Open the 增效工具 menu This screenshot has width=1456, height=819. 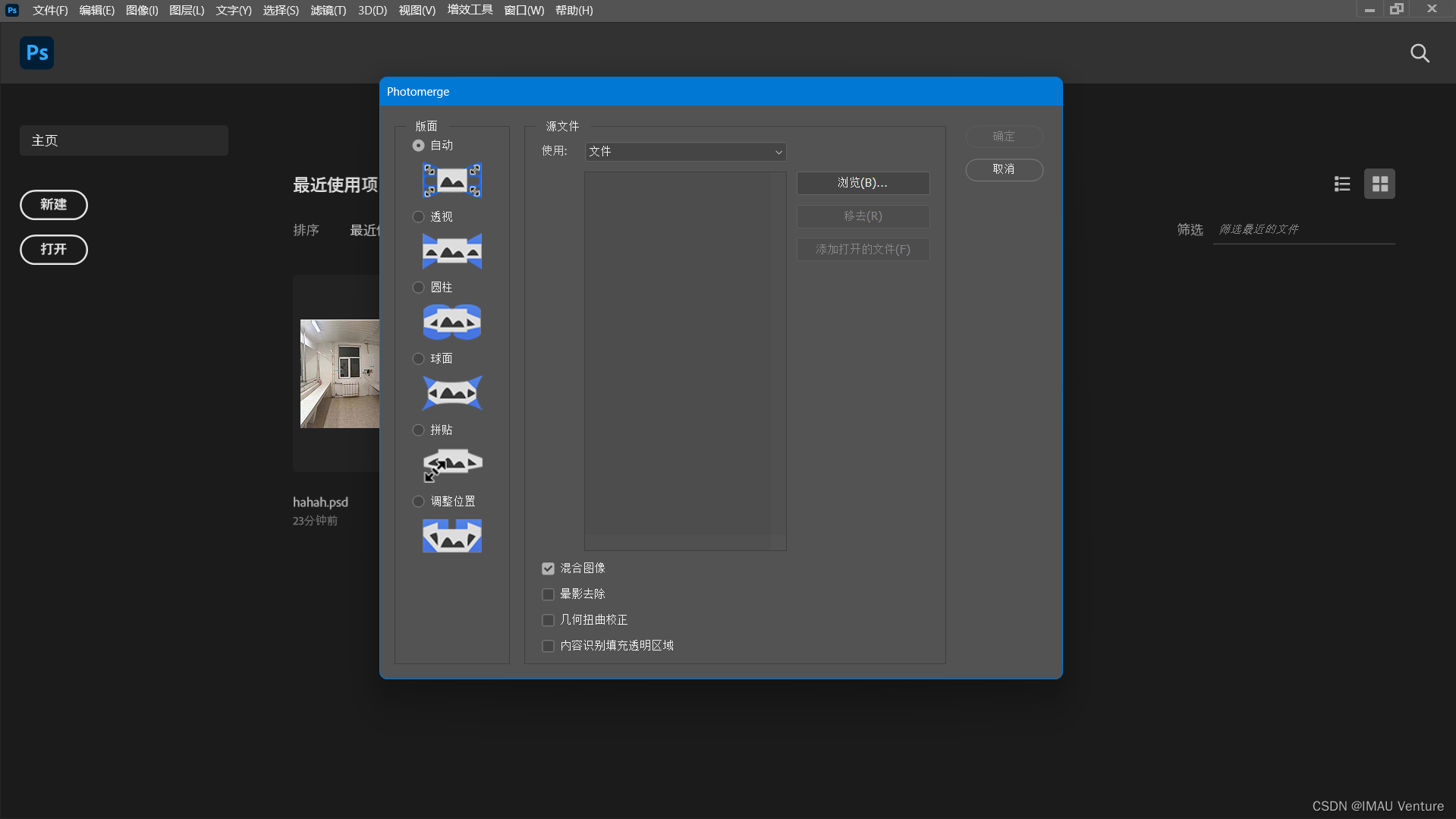coord(470,10)
